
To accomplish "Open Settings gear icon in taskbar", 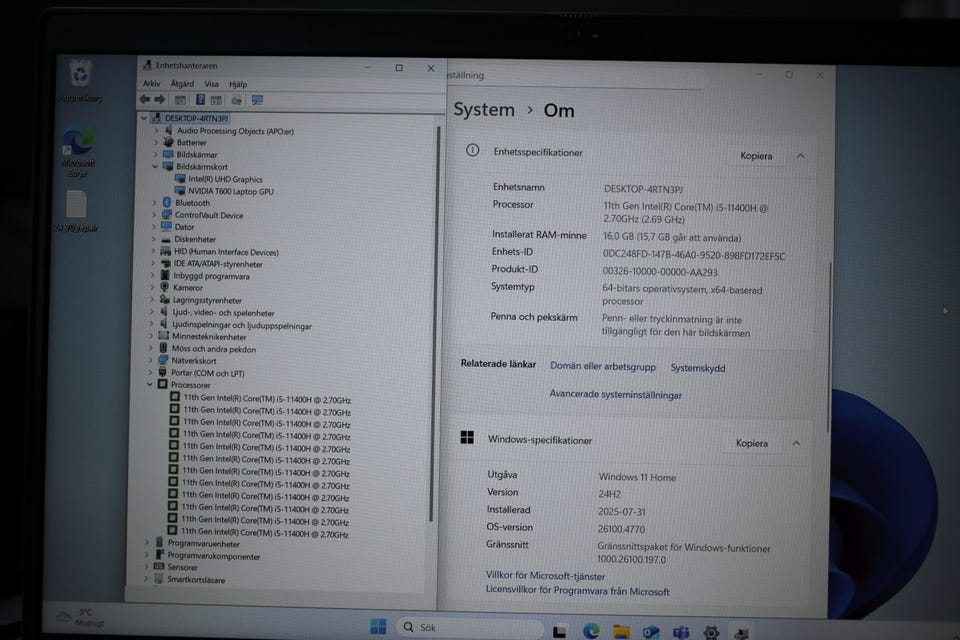I will click(x=711, y=632).
